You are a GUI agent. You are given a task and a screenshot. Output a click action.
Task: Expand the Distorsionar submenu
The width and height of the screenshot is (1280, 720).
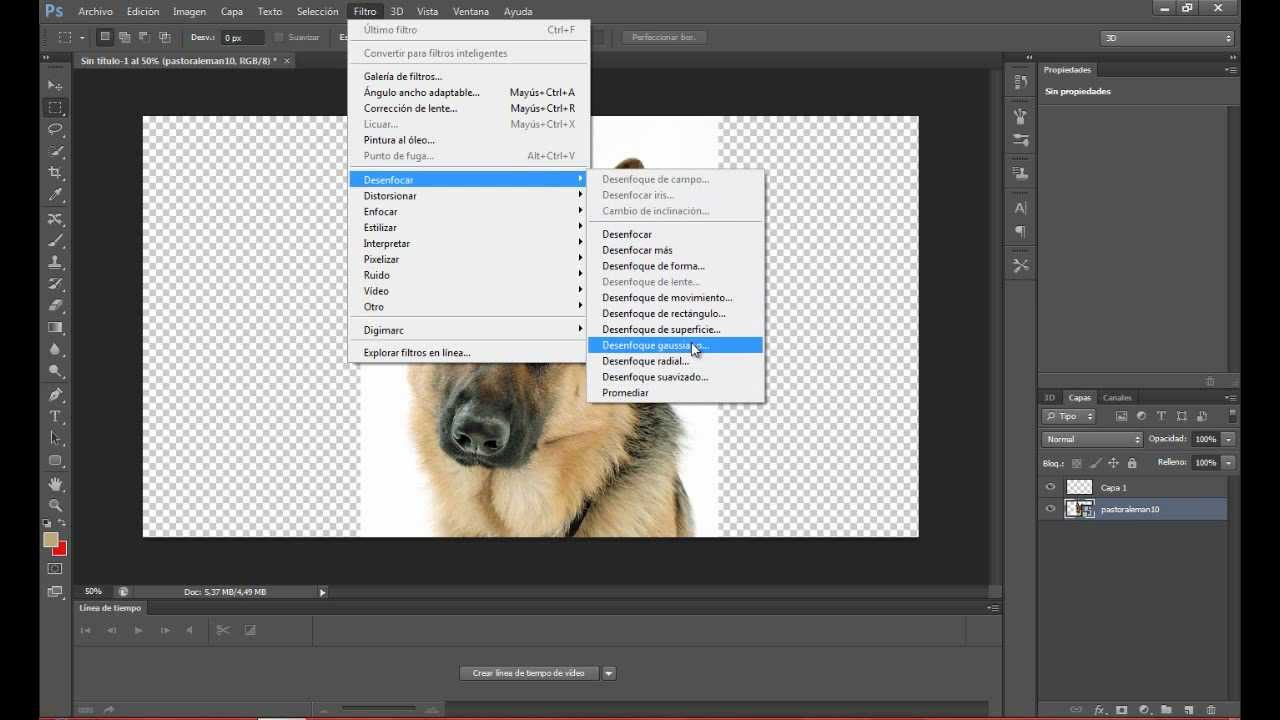point(467,196)
